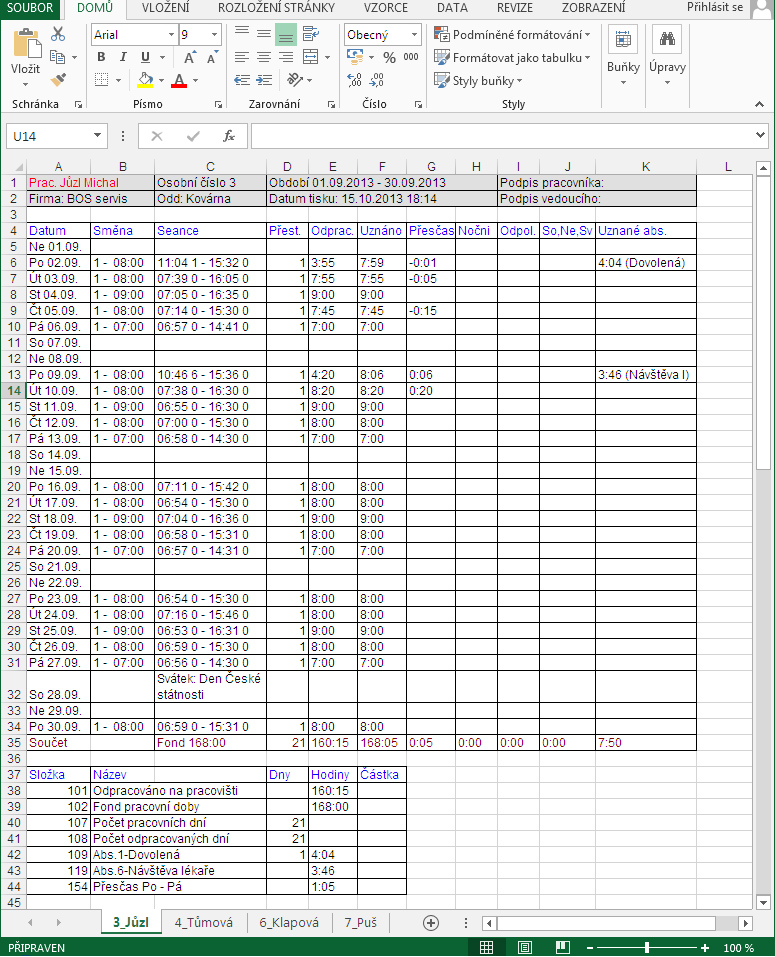
Task: Center cell text horizontally
Action: (x=264, y=57)
